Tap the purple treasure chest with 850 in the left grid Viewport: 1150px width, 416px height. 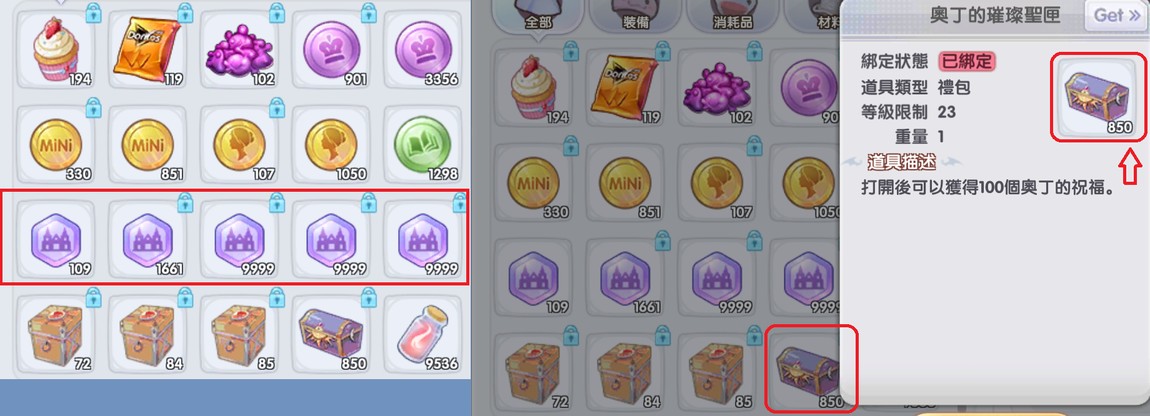pos(332,334)
